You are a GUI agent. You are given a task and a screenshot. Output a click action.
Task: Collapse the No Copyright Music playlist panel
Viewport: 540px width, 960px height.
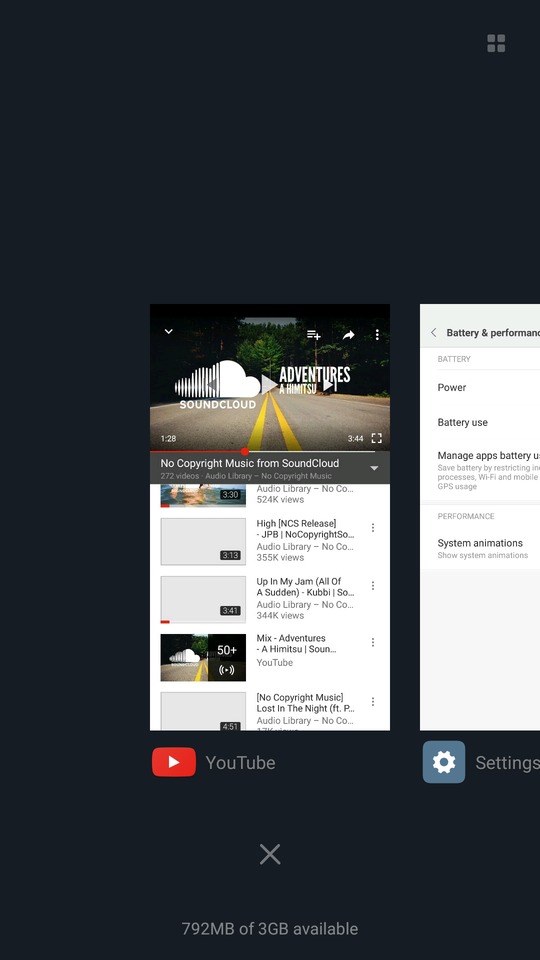pyautogui.click(x=374, y=468)
